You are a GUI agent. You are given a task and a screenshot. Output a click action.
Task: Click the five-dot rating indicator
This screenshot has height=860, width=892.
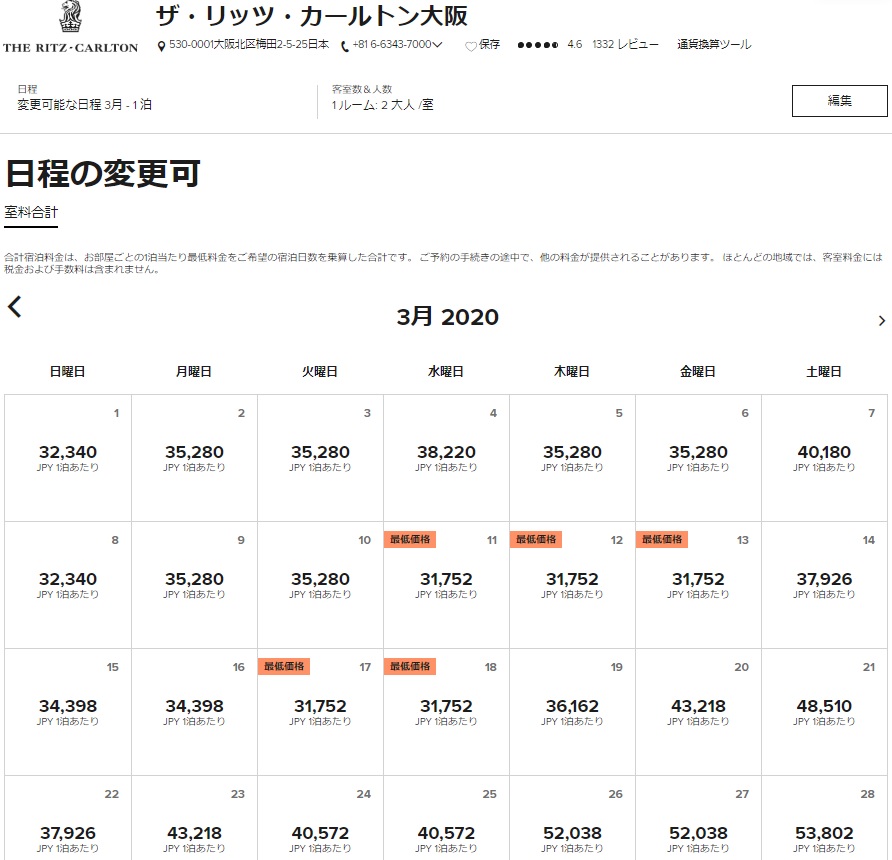[x=538, y=45]
